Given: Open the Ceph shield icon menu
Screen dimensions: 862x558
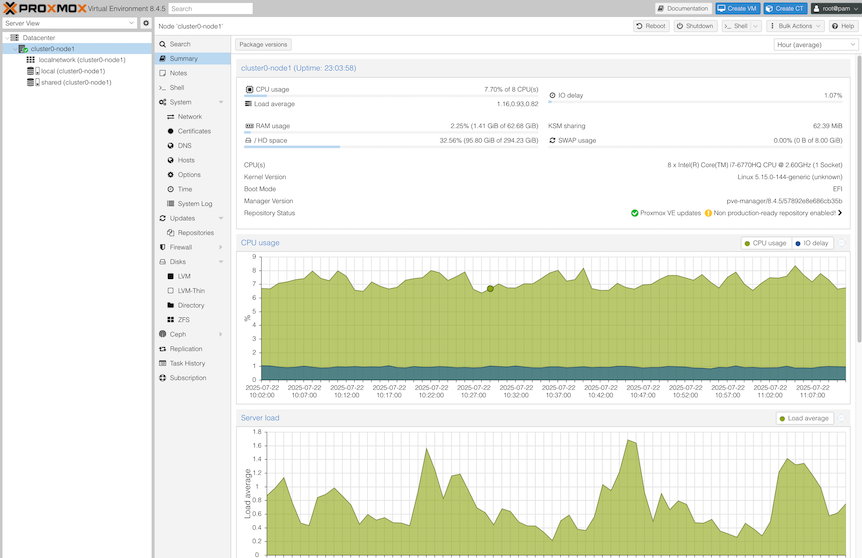Looking at the screenshot, I should tap(178, 334).
